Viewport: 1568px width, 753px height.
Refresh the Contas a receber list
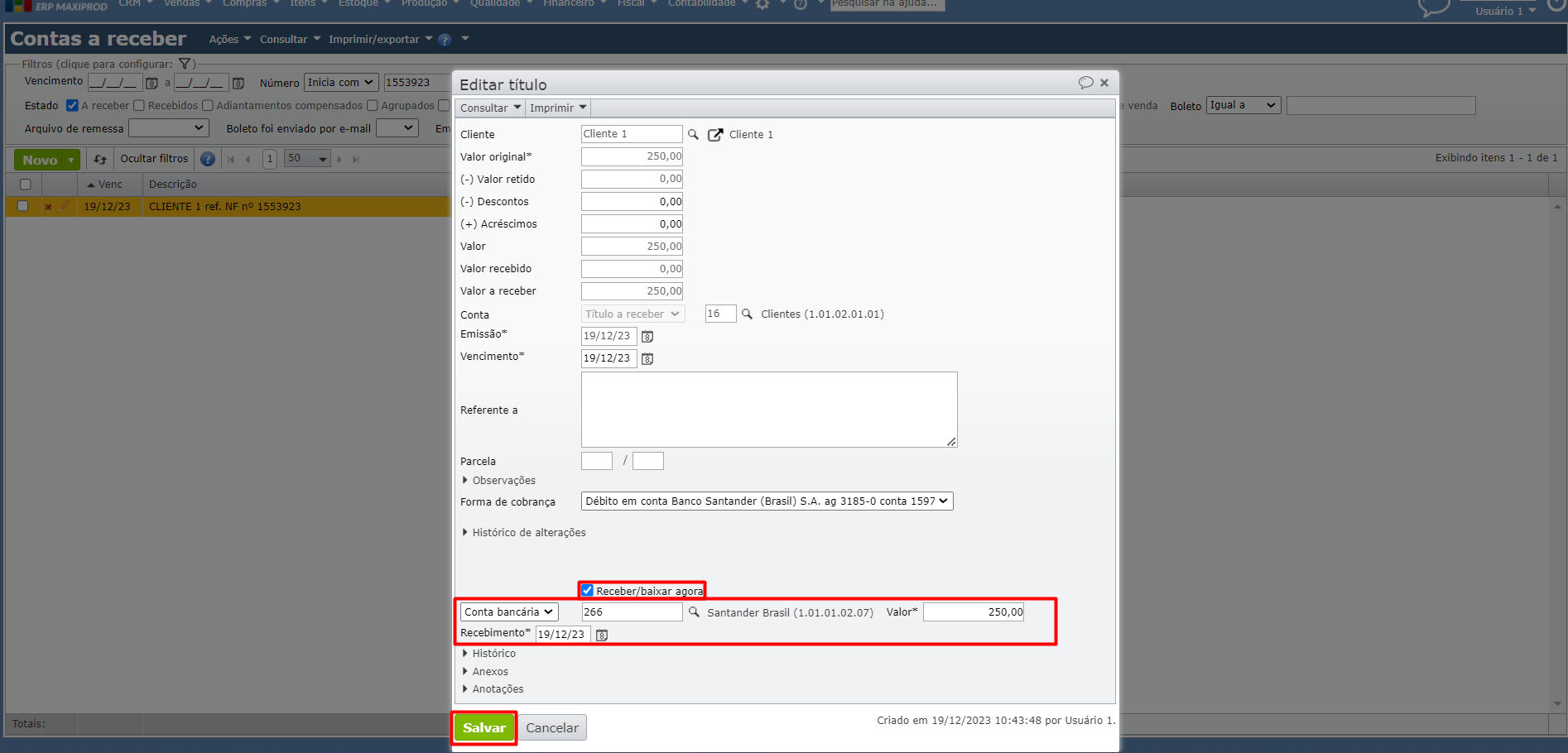100,159
